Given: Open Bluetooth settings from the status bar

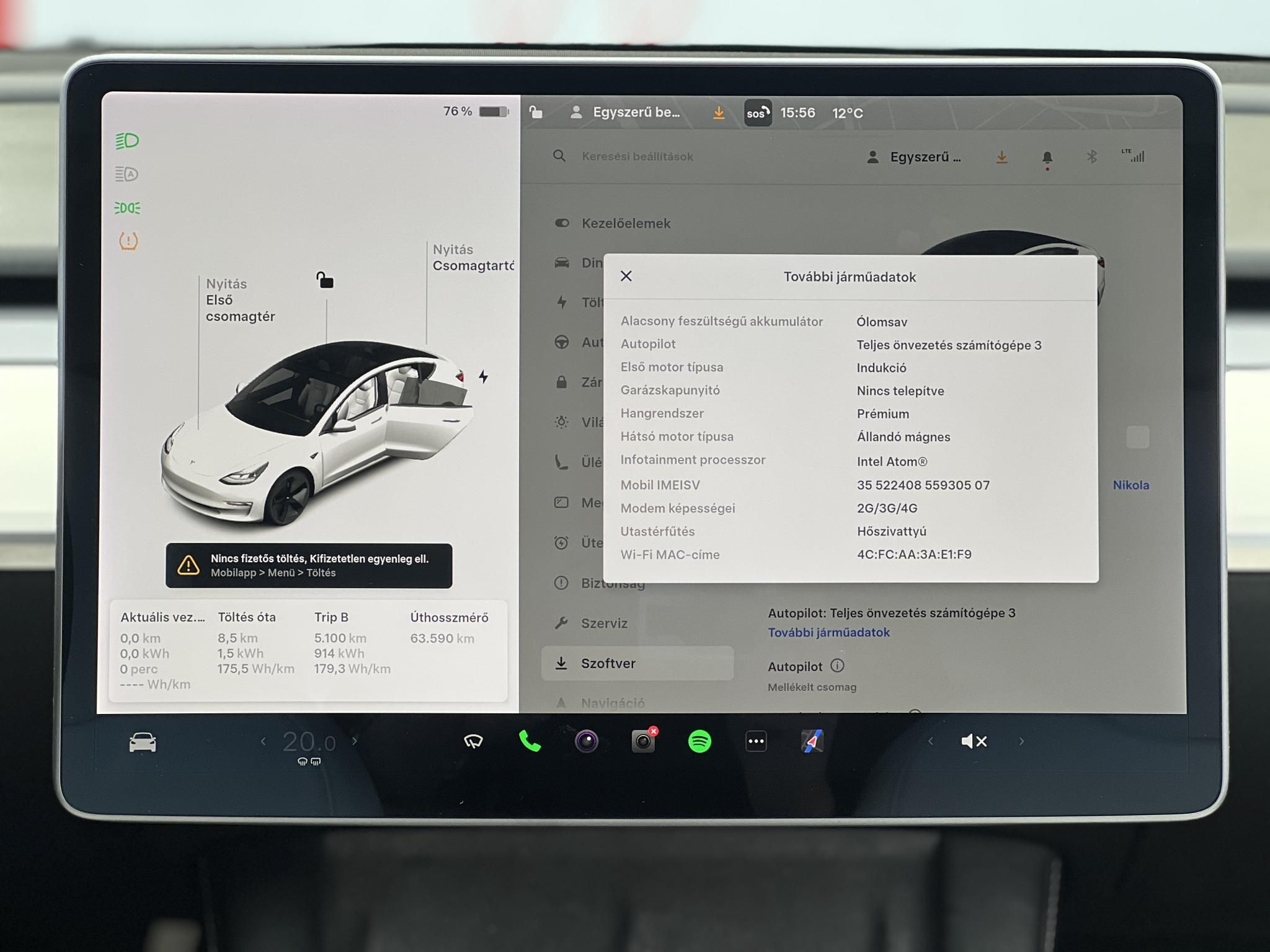Looking at the screenshot, I should tap(1092, 157).
